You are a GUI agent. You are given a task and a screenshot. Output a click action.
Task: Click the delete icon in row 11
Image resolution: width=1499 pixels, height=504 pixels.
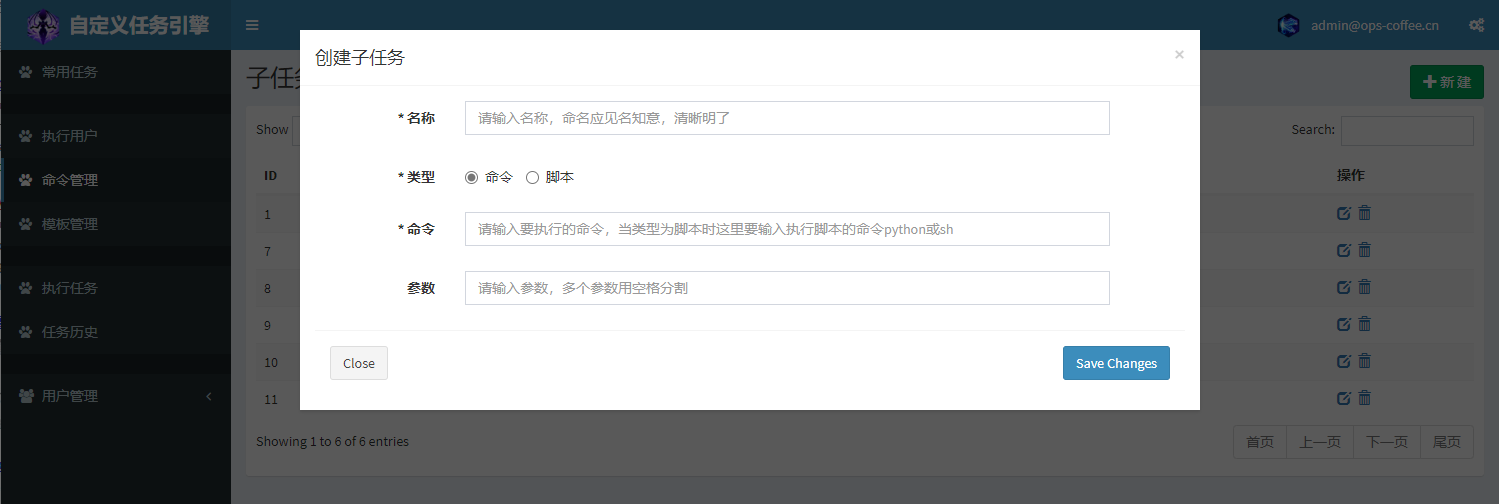[1364, 398]
